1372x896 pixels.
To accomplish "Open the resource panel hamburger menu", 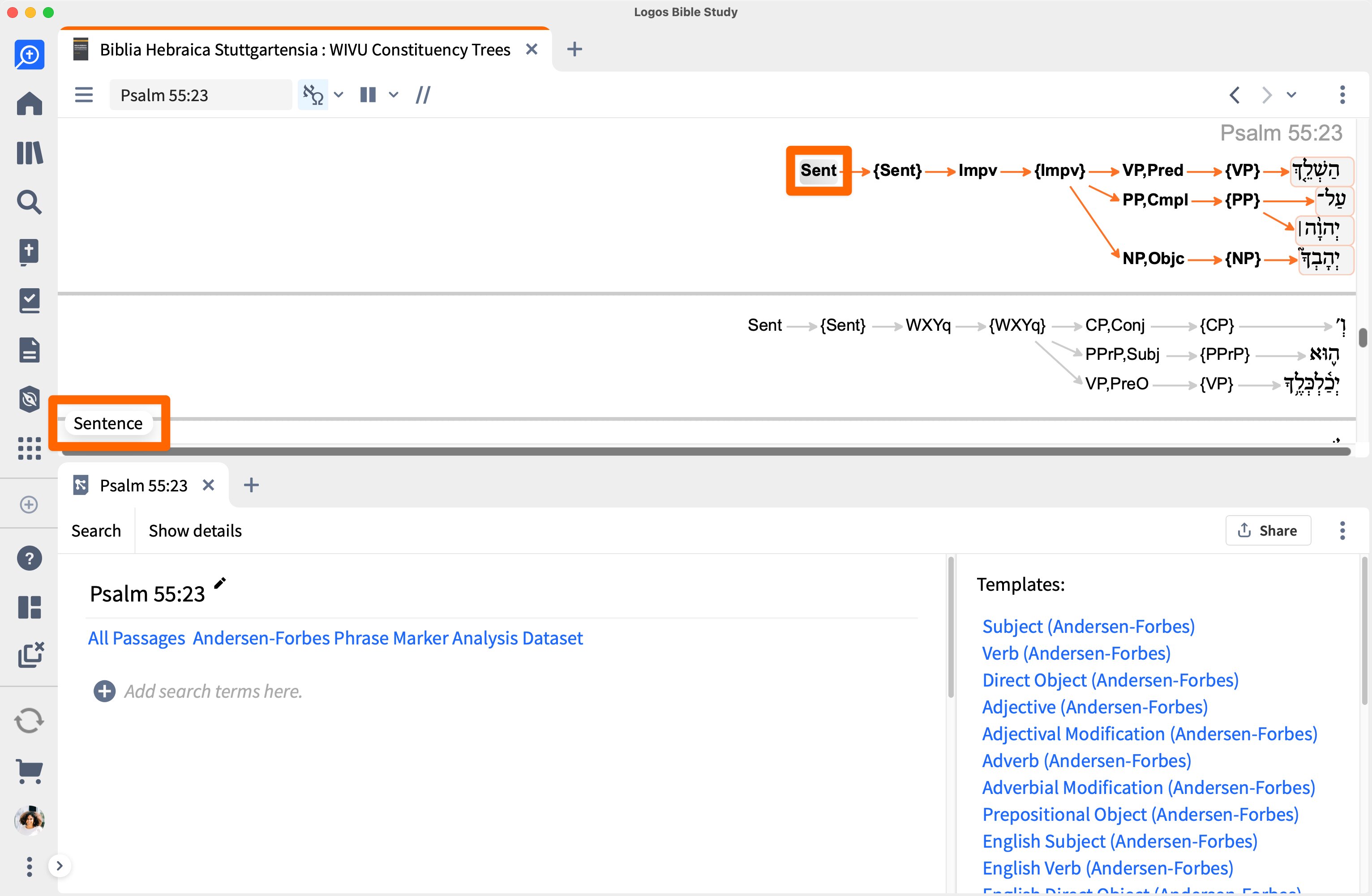I will click(x=84, y=94).
